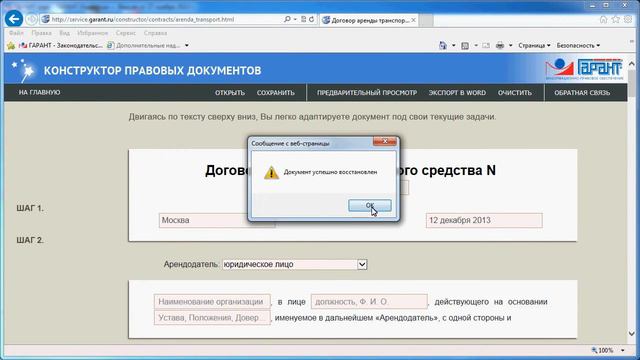Open the Справка menu
The height and width of the screenshot is (360, 640).
[155, 33]
